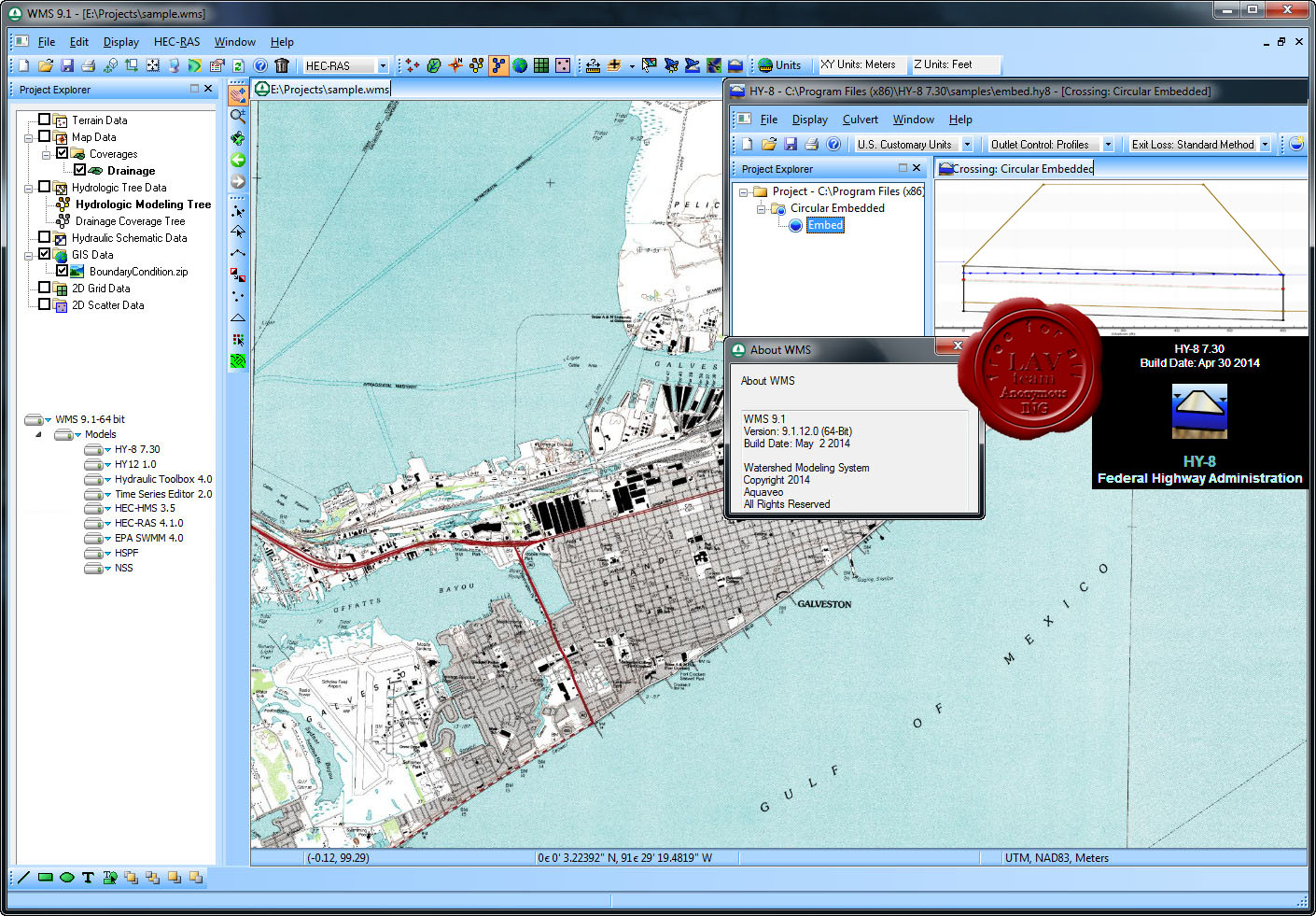The height and width of the screenshot is (916, 1316).
Task: Select Hydrologic Modeling Tree item
Action: (143, 204)
